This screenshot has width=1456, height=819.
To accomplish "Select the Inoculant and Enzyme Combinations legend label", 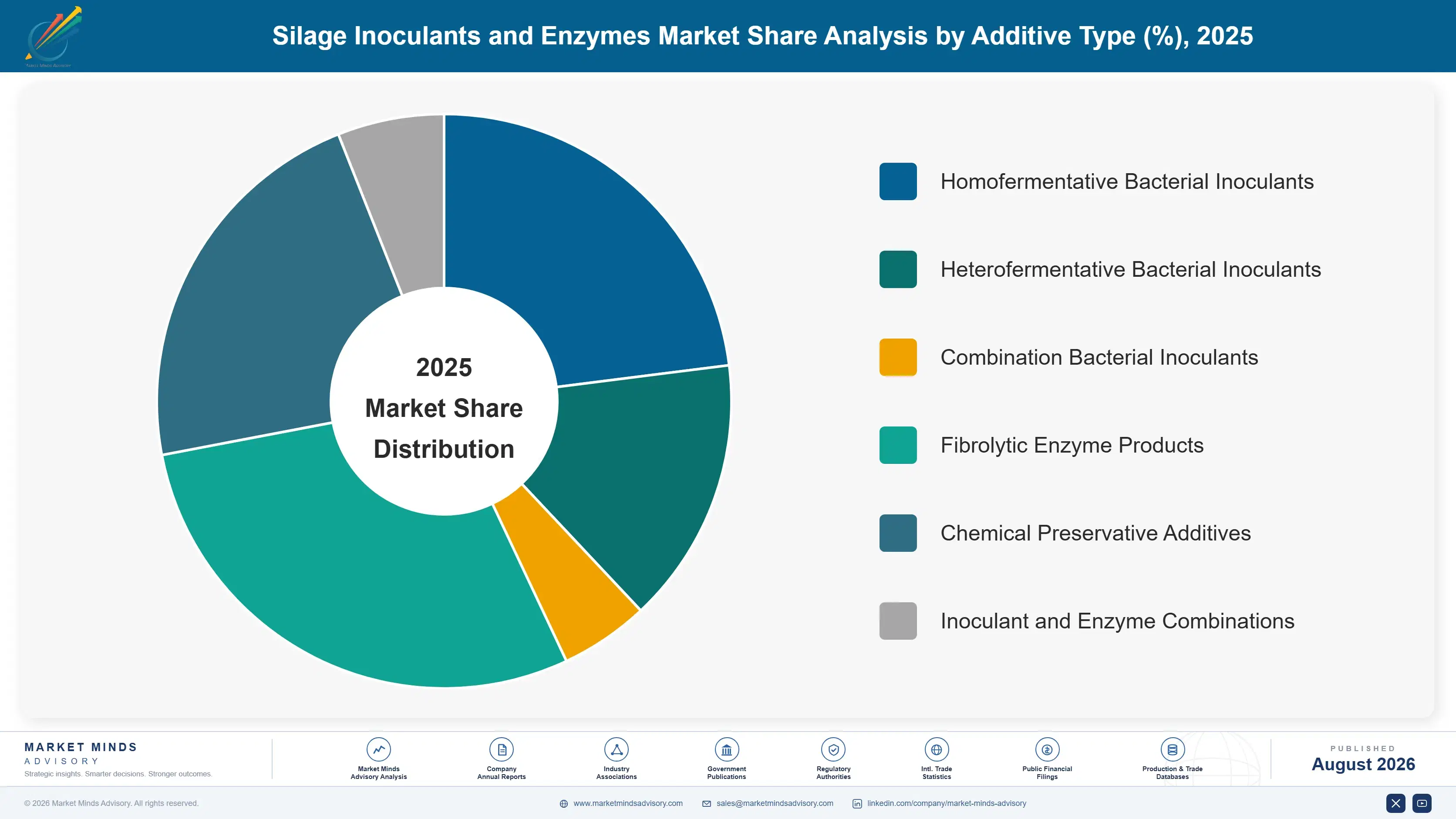I will [x=1117, y=621].
